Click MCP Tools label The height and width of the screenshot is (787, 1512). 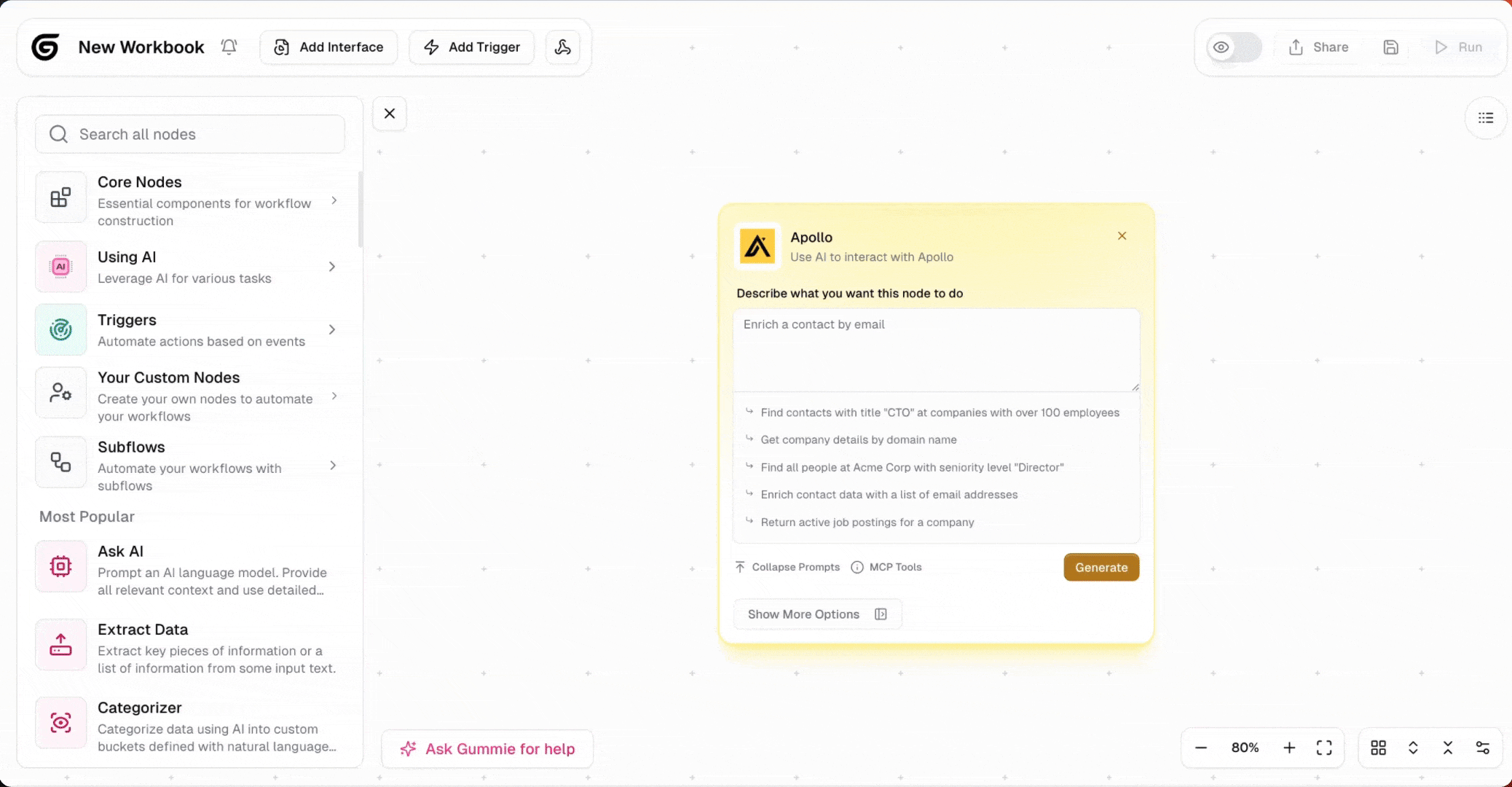(x=895, y=567)
